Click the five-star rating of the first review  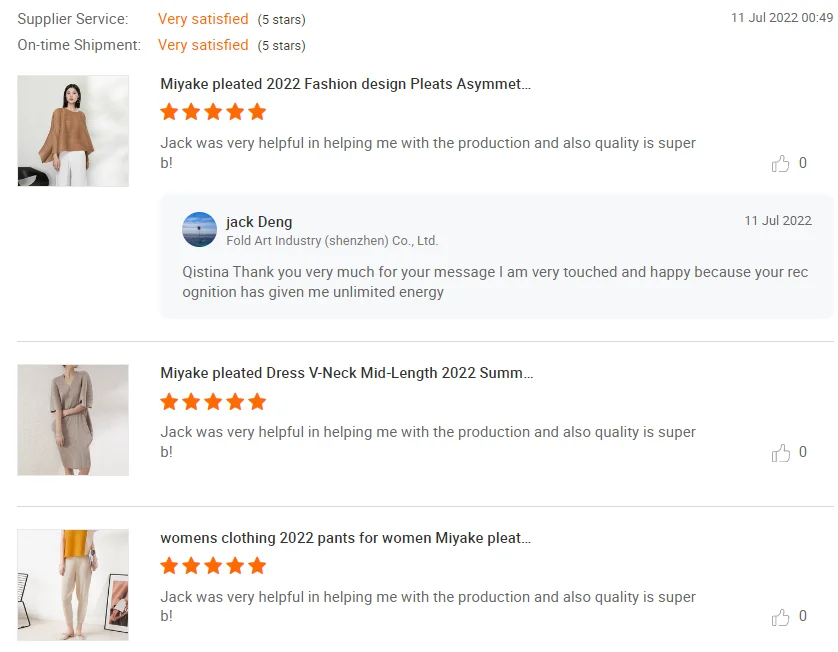(x=213, y=112)
